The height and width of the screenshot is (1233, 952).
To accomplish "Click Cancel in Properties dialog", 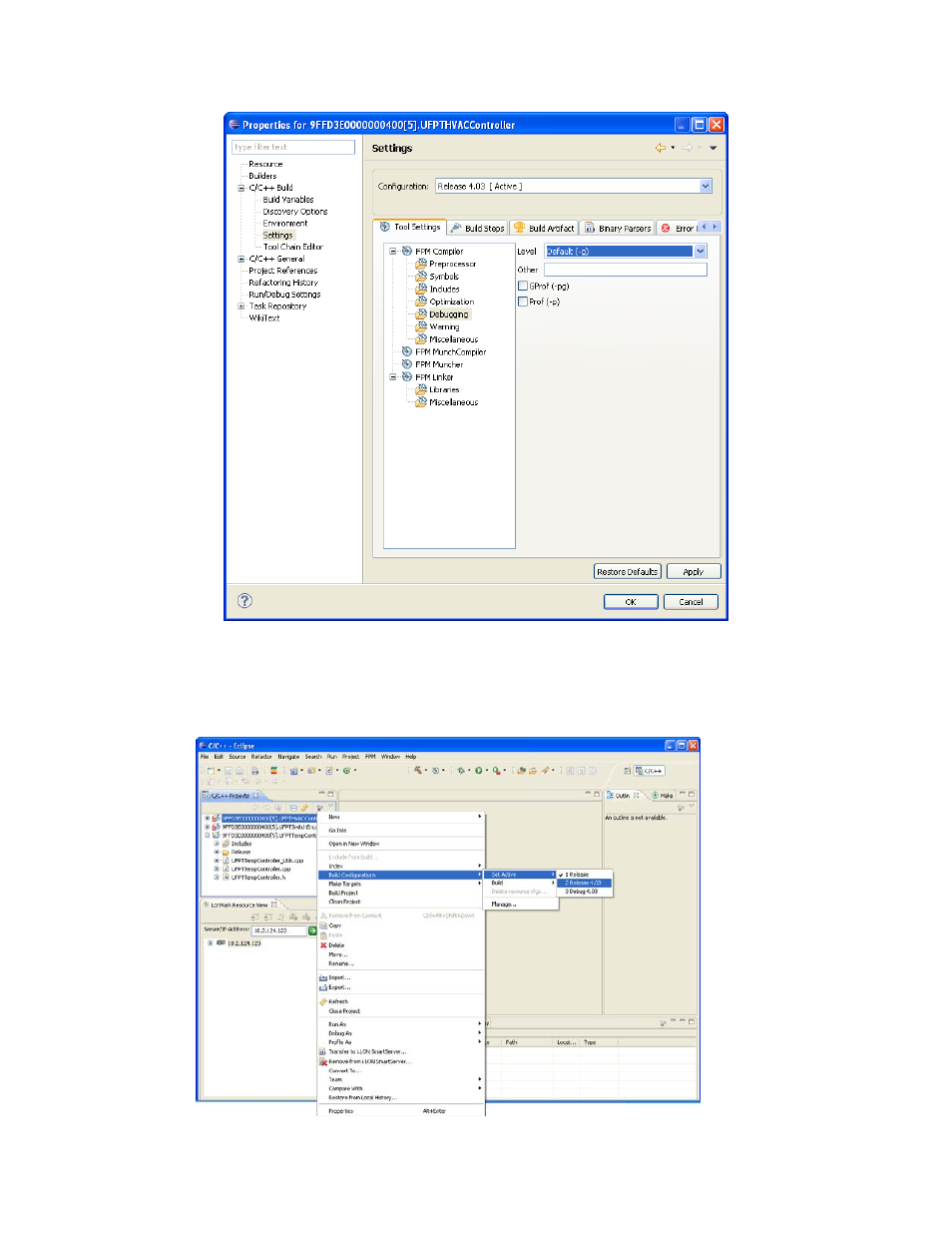I will (x=691, y=602).
